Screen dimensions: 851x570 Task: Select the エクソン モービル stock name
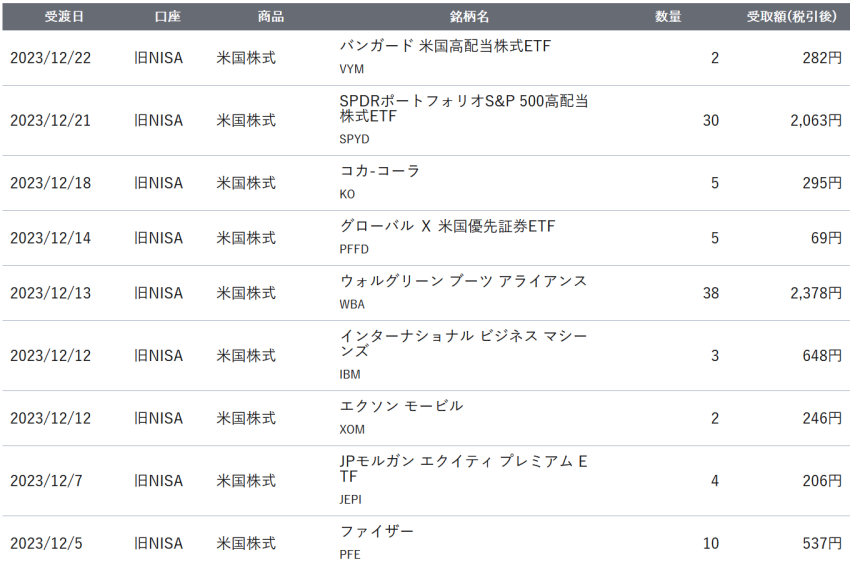401,406
